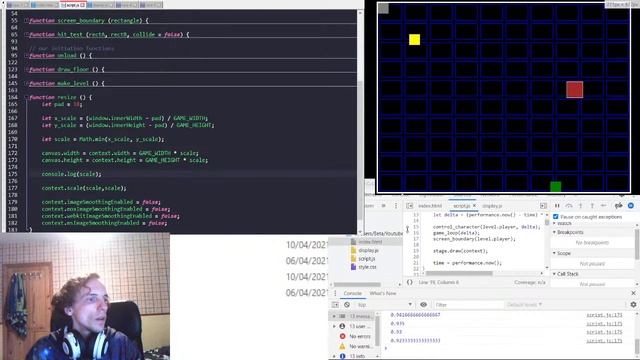Toggle Pause on caught exceptions checkbox
The height and width of the screenshot is (360, 640).
[556, 217]
